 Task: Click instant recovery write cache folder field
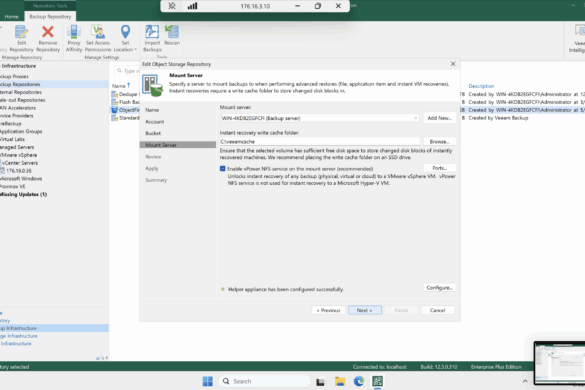point(320,142)
